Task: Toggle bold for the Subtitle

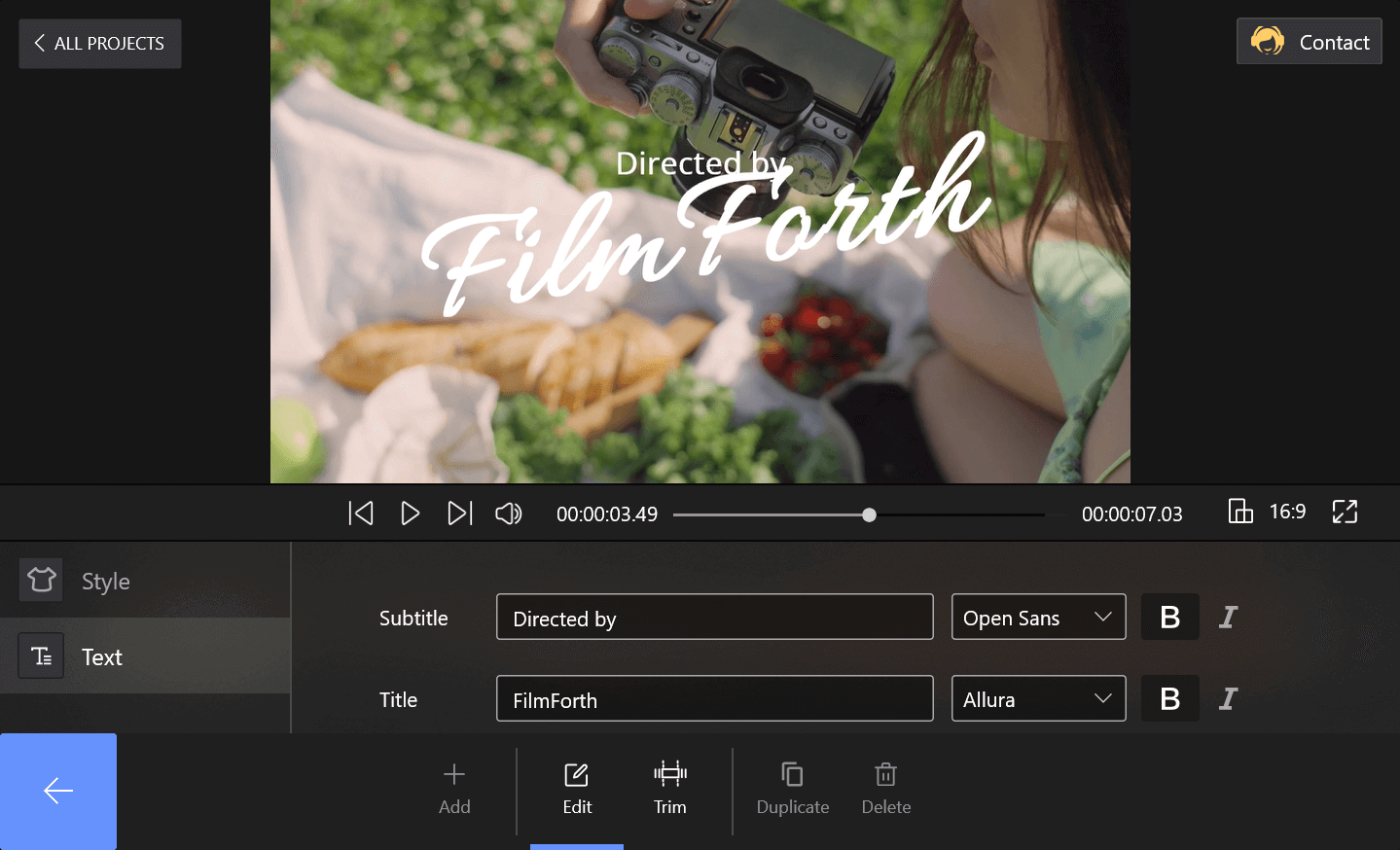Action: [1170, 617]
